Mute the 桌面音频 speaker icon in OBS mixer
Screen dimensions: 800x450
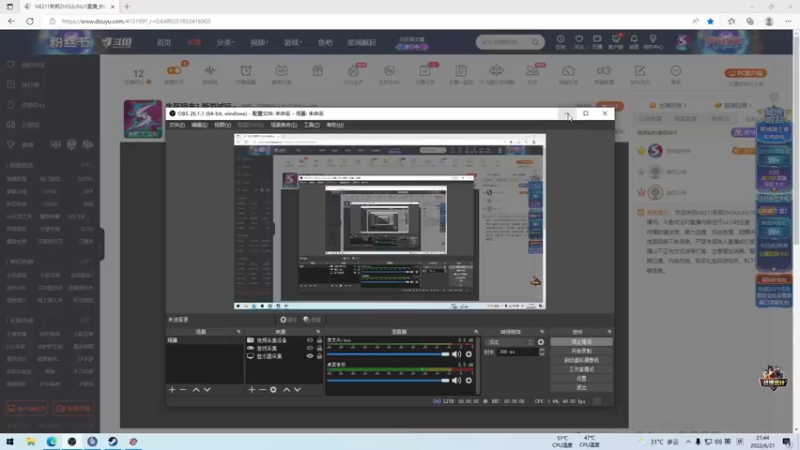click(x=456, y=380)
